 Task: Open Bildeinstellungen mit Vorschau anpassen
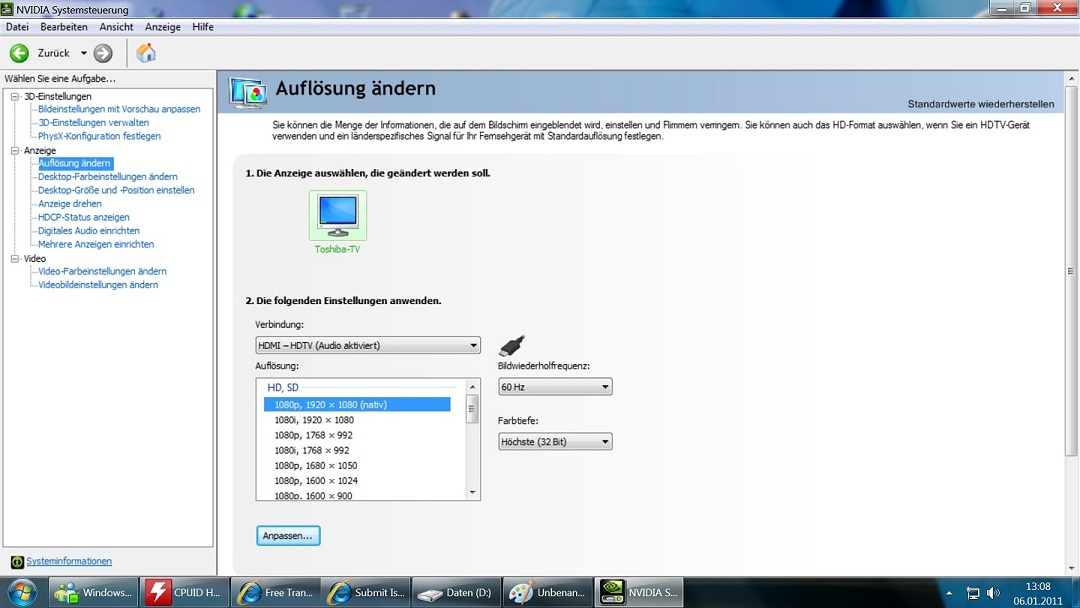[119, 109]
